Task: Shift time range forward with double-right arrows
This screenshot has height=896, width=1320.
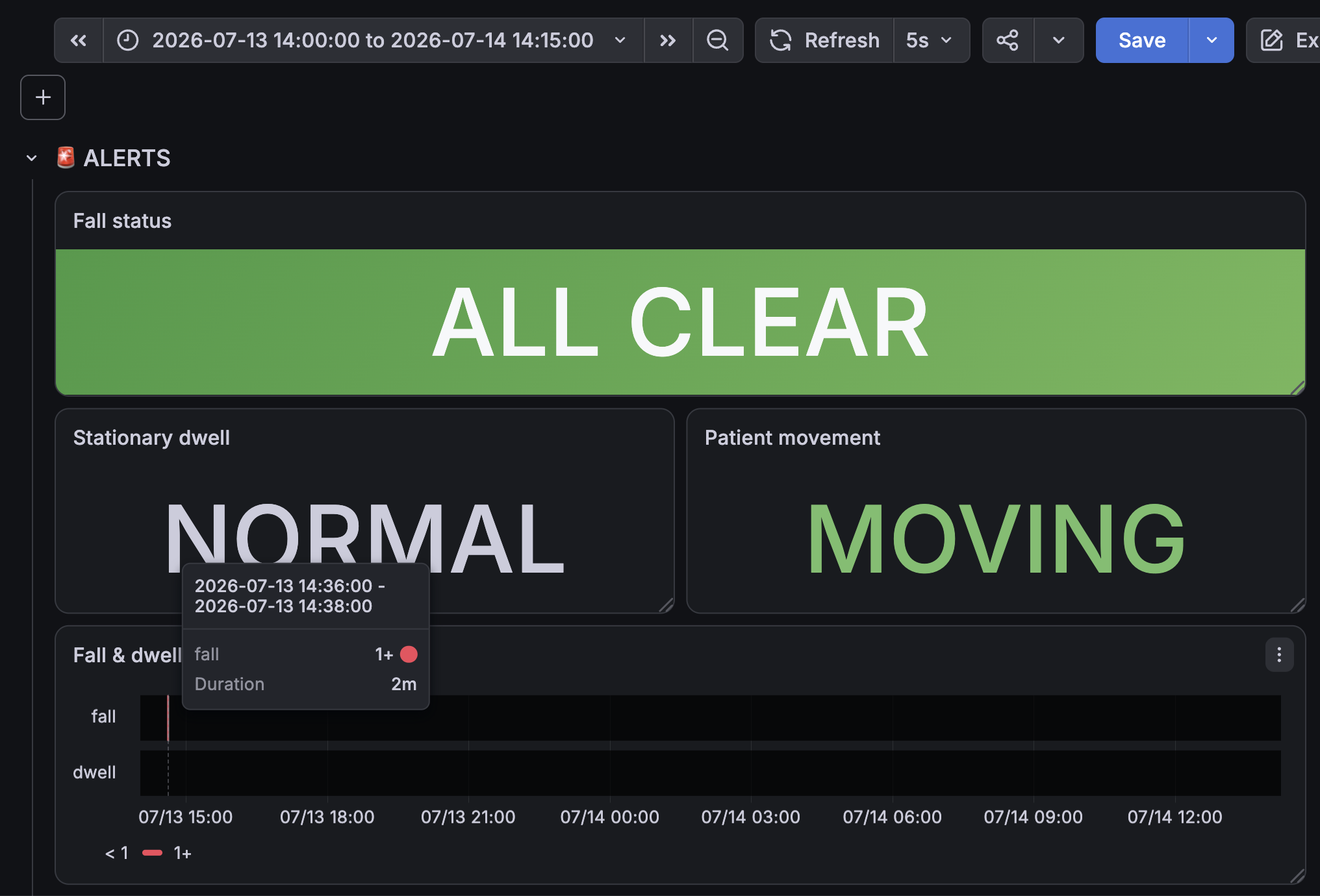Action: coord(668,40)
